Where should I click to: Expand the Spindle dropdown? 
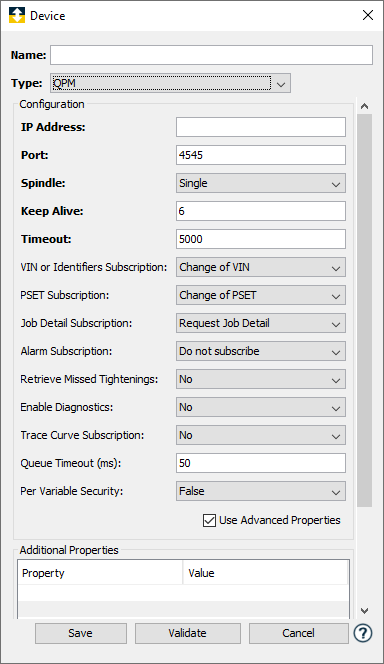click(261, 183)
